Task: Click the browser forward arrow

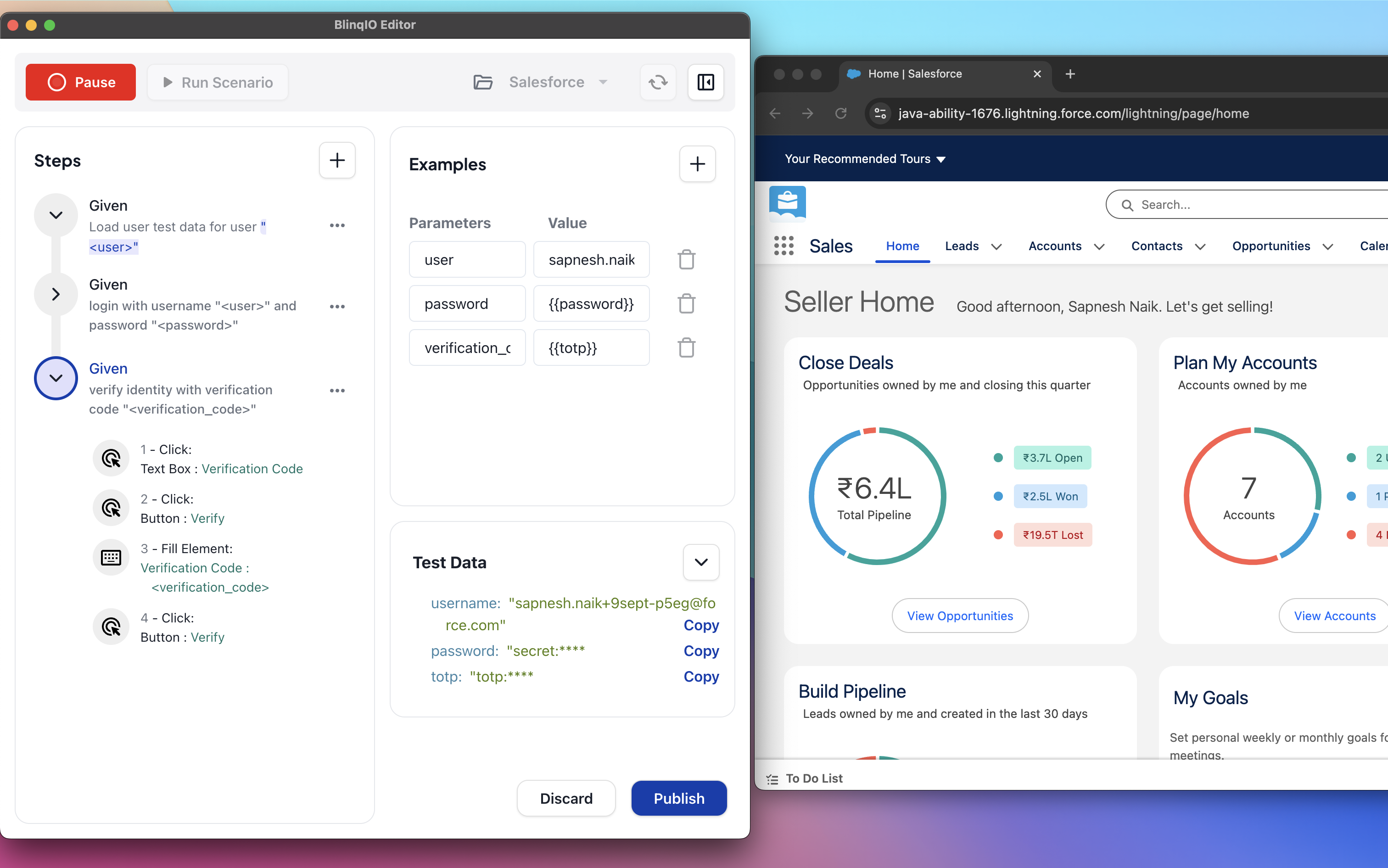Action: tap(808, 114)
